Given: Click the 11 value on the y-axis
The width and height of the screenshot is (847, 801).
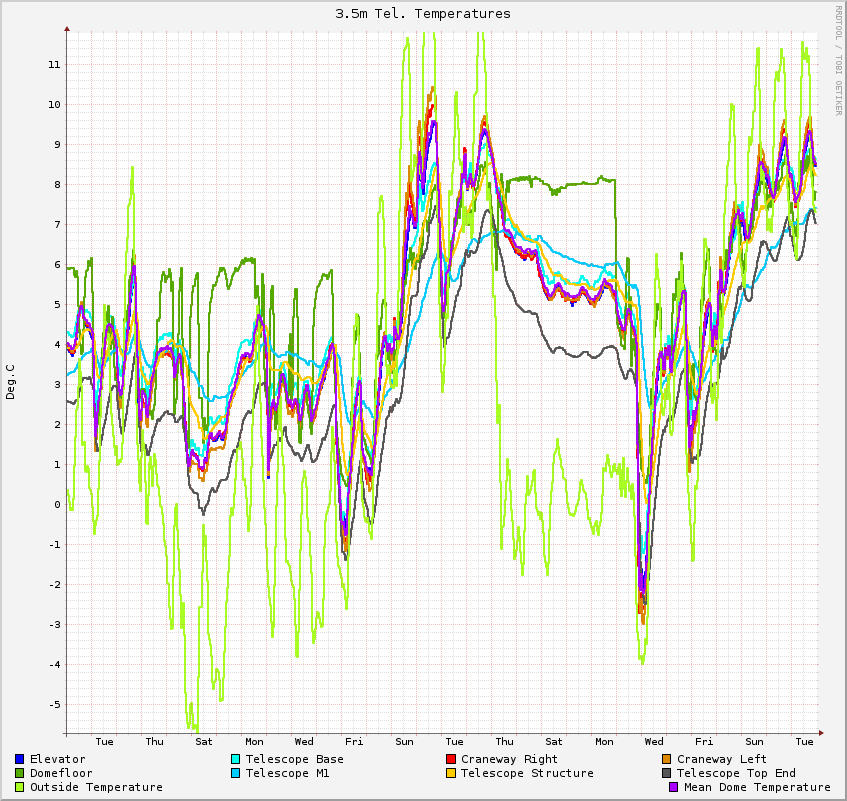Looking at the screenshot, I should [54, 64].
